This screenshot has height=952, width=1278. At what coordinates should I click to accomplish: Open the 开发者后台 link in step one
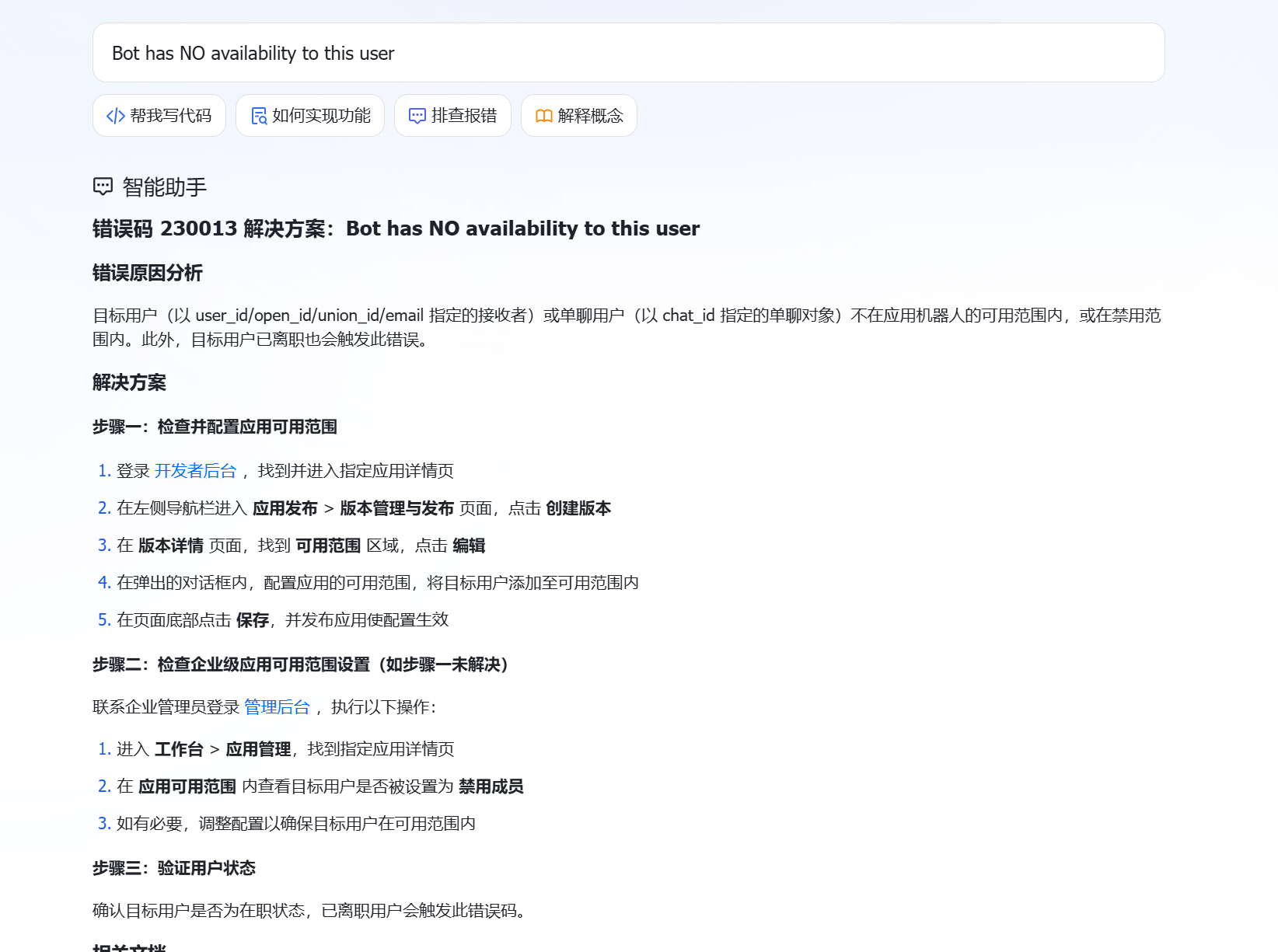(196, 470)
